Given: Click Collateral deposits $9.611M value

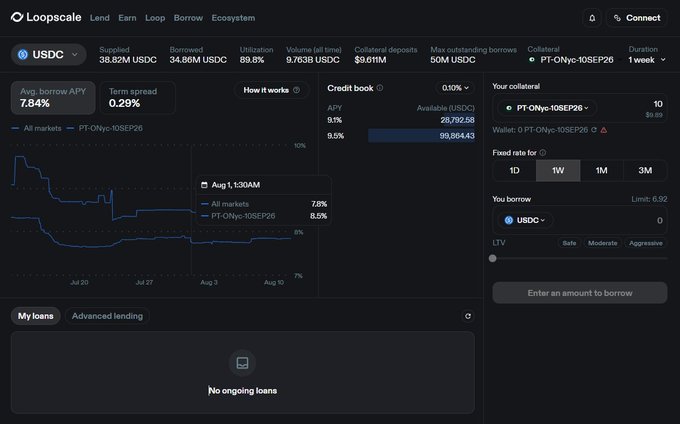Looking at the screenshot, I should 370,60.
